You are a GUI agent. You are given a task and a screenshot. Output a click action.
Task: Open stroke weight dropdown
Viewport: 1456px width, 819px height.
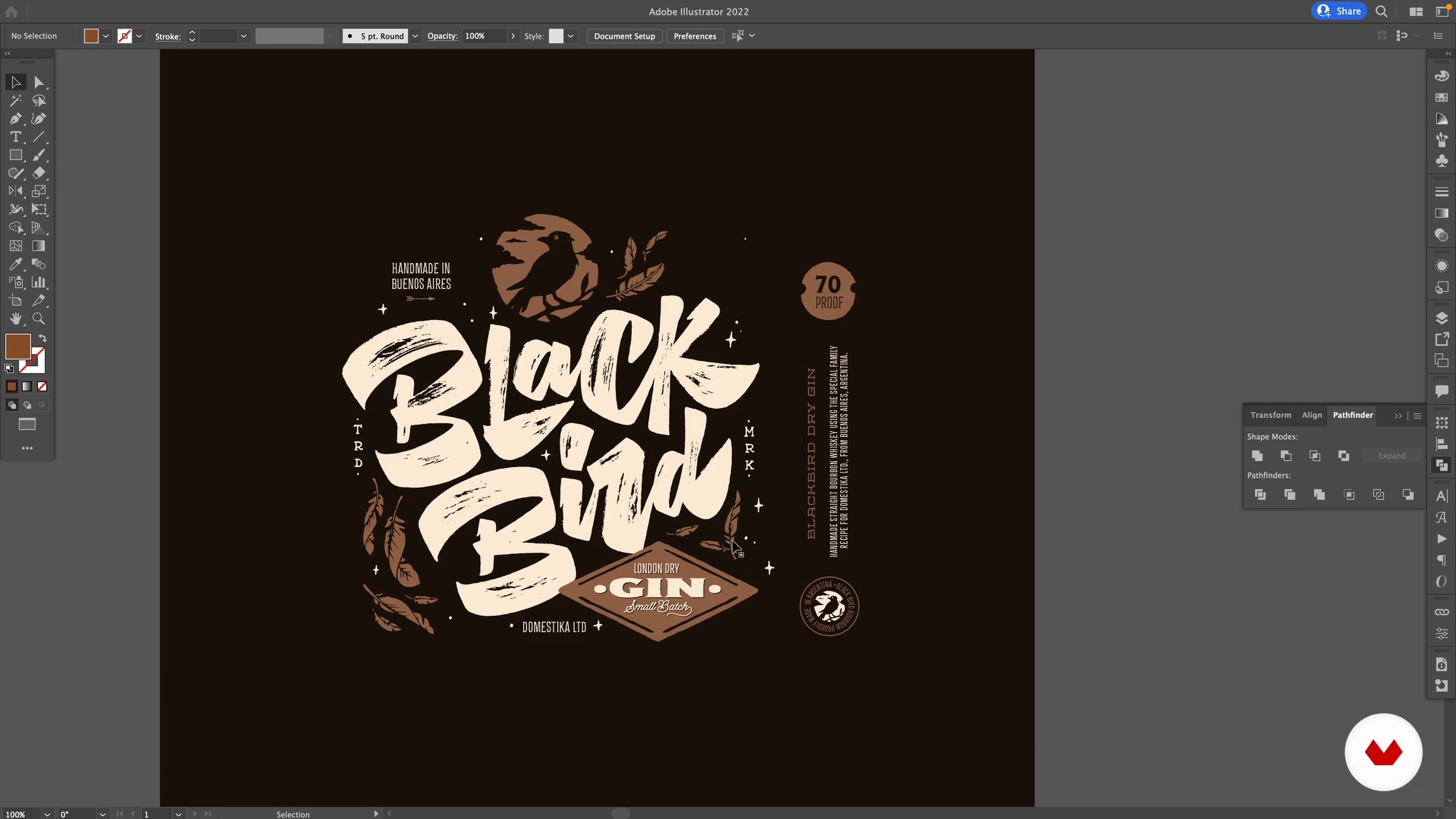243,36
